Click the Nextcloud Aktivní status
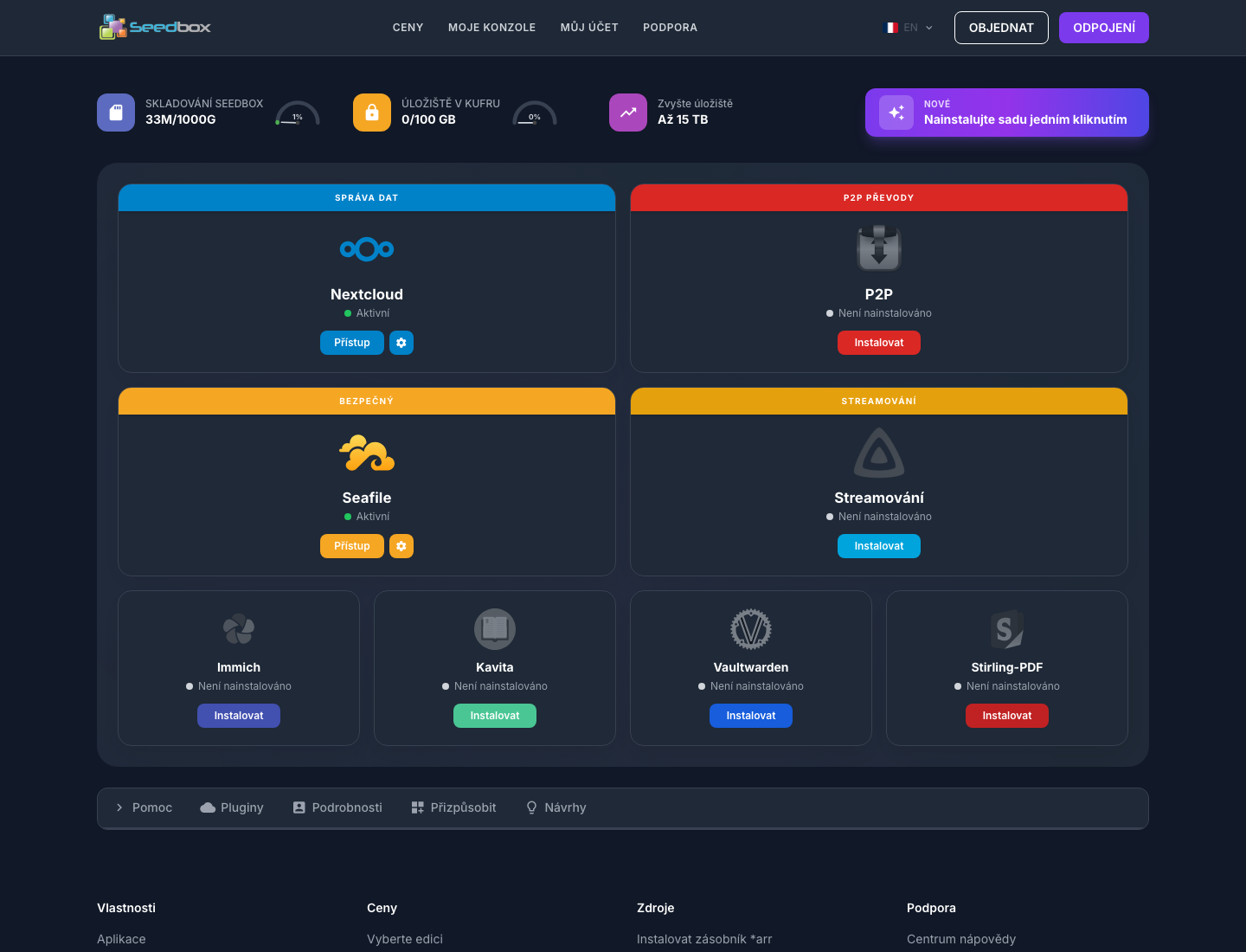The height and width of the screenshot is (952, 1246). click(367, 313)
